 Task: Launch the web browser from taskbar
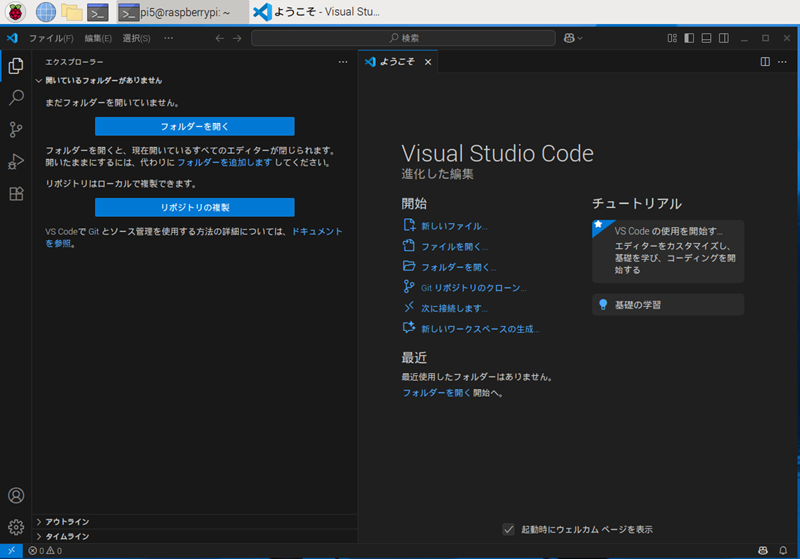click(45, 12)
